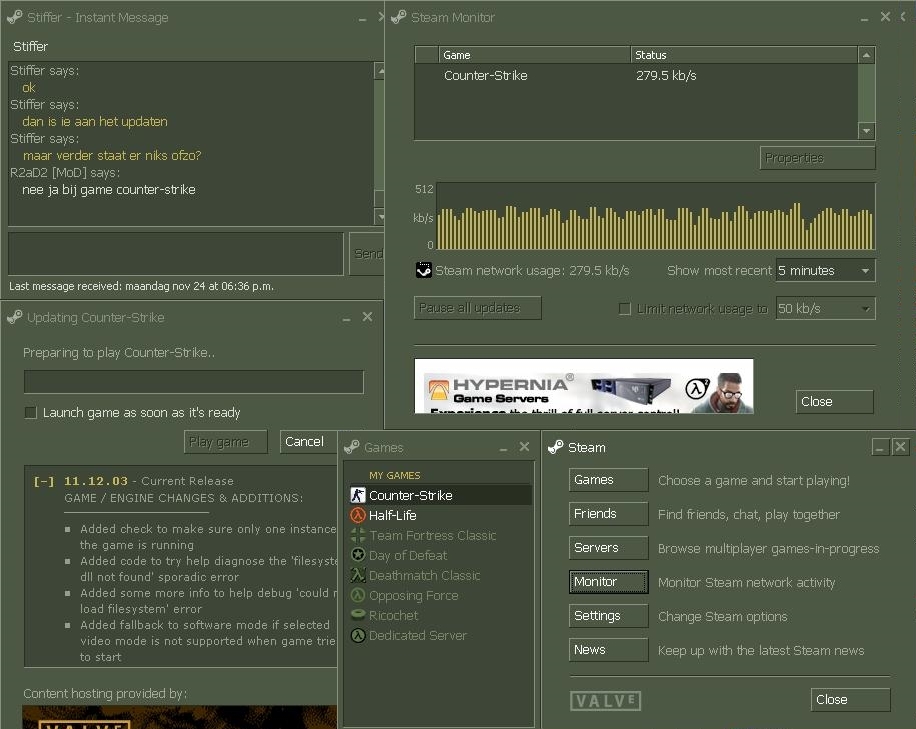Viewport: 916px width, 729px height.
Task: Click Pause all updates button
Action: click(478, 308)
